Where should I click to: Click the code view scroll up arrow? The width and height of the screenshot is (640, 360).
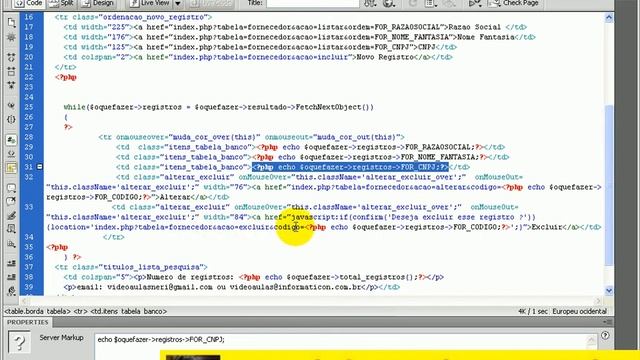click(x=609, y=17)
